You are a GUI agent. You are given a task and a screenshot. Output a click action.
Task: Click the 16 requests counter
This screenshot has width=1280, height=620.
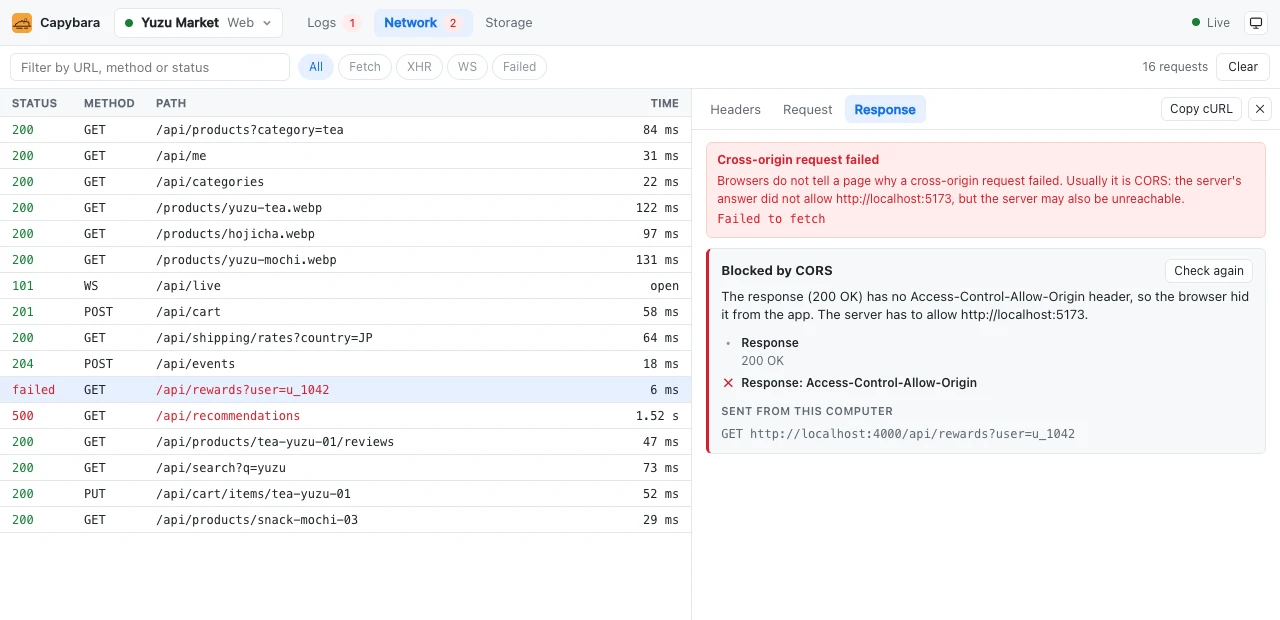click(x=1175, y=67)
